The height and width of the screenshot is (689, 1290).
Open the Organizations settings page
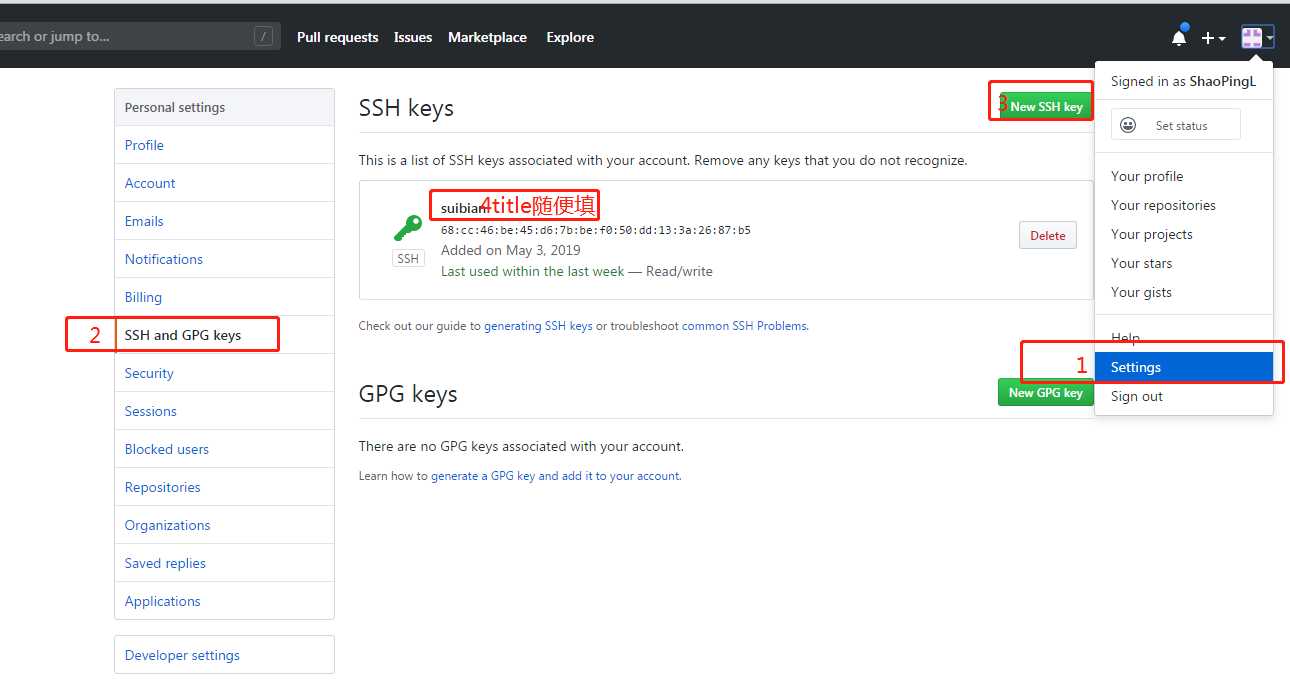click(x=224, y=525)
